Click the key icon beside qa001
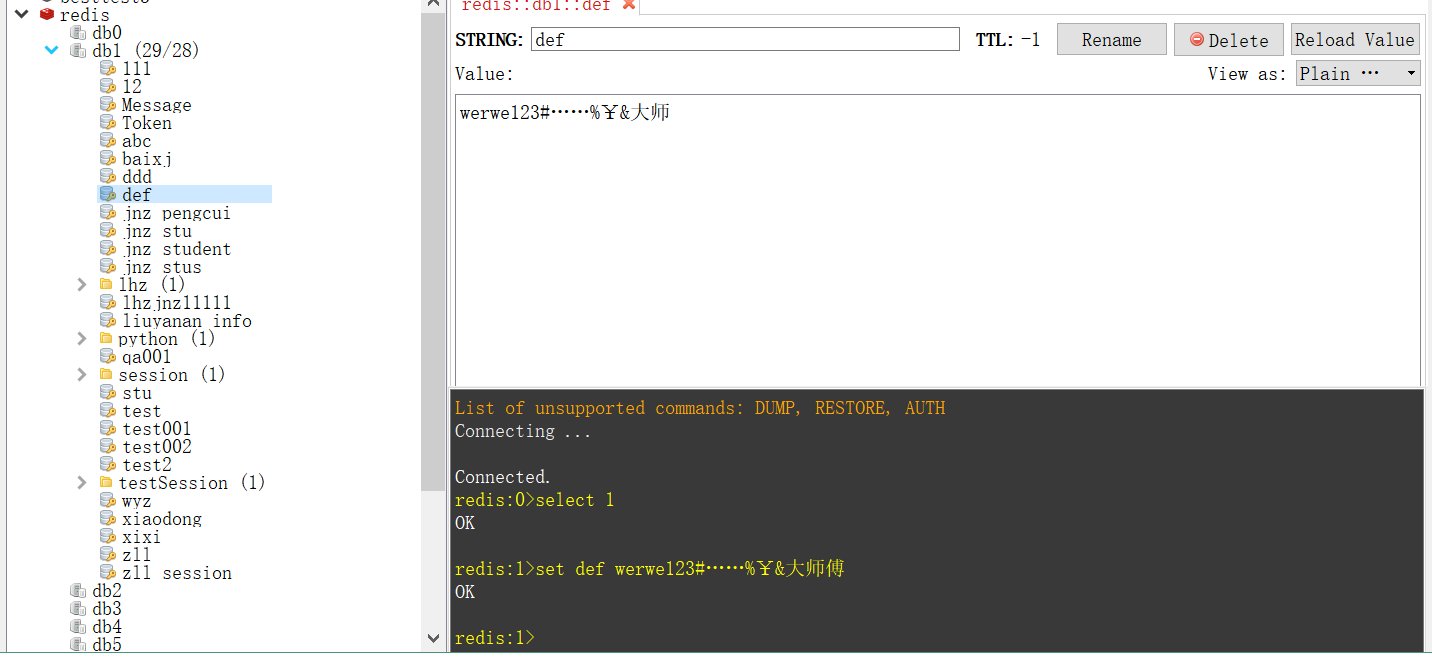This screenshot has width=1432, height=661. (x=108, y=357)
